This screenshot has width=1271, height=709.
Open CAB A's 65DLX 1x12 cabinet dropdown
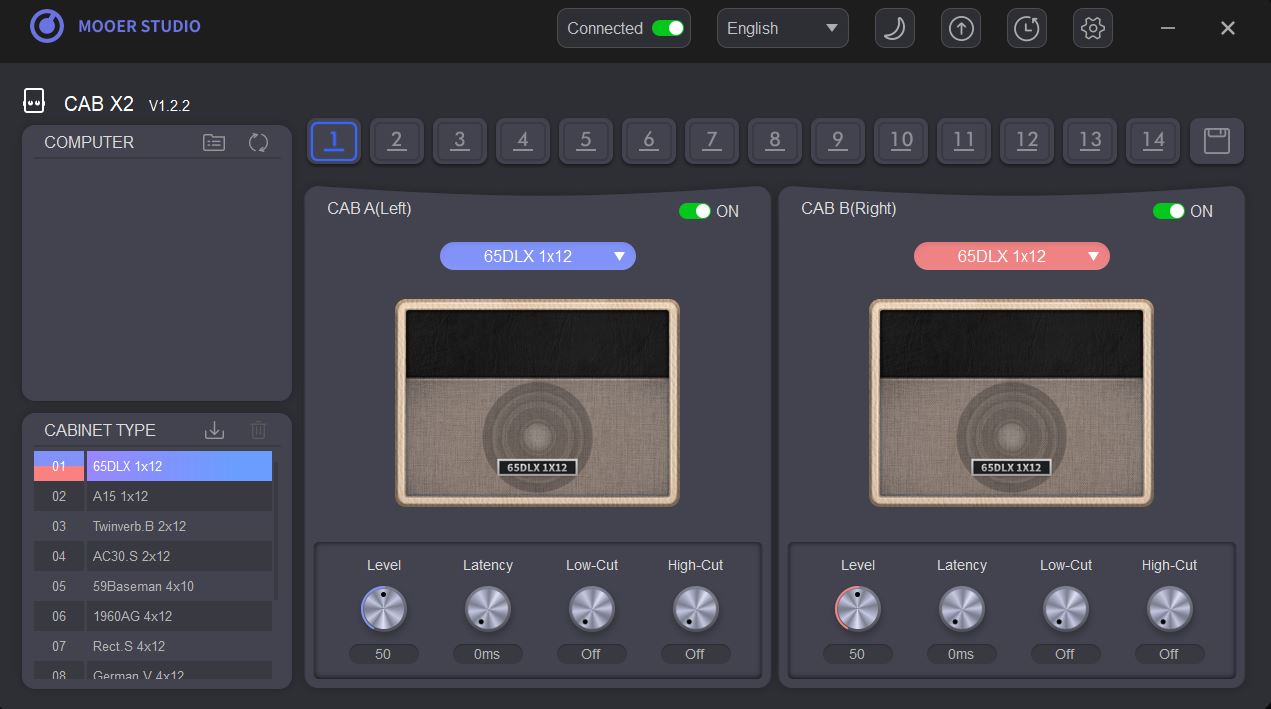[538, 256]
